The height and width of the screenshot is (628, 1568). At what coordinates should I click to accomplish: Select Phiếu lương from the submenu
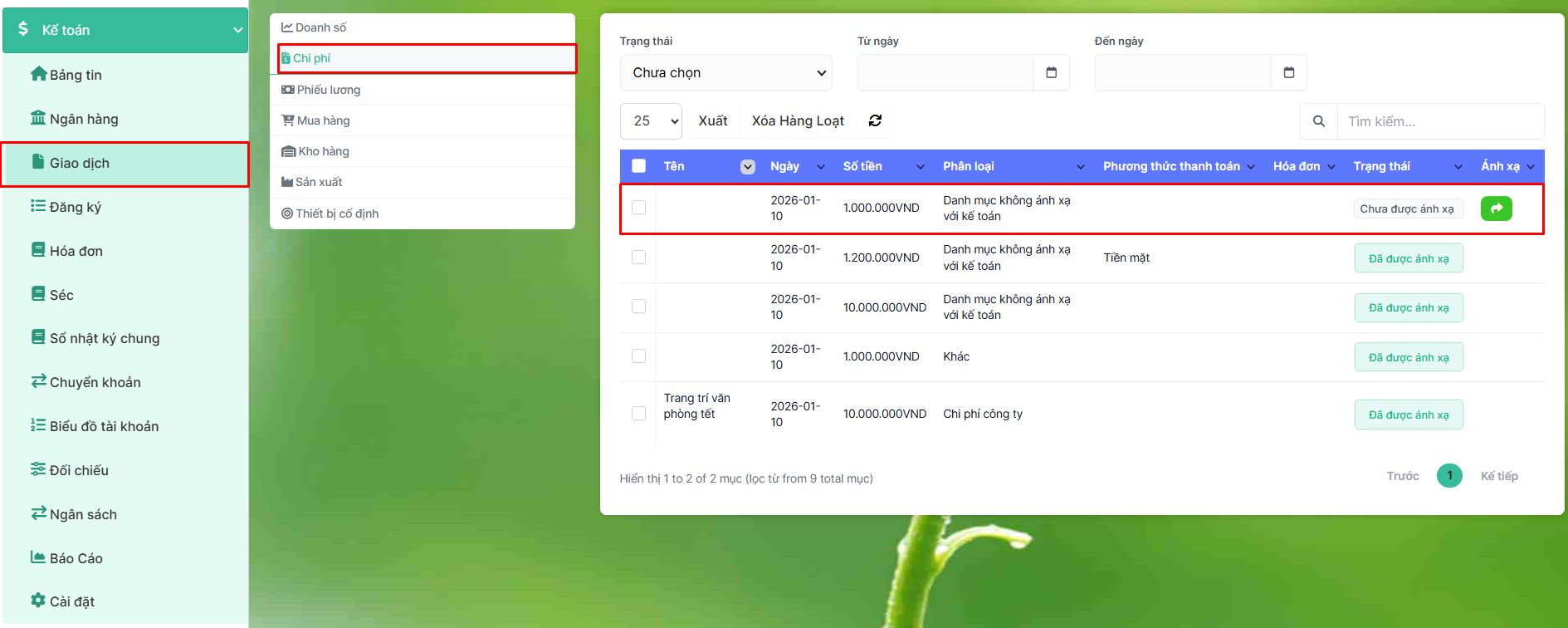click(x=328, y=90)
